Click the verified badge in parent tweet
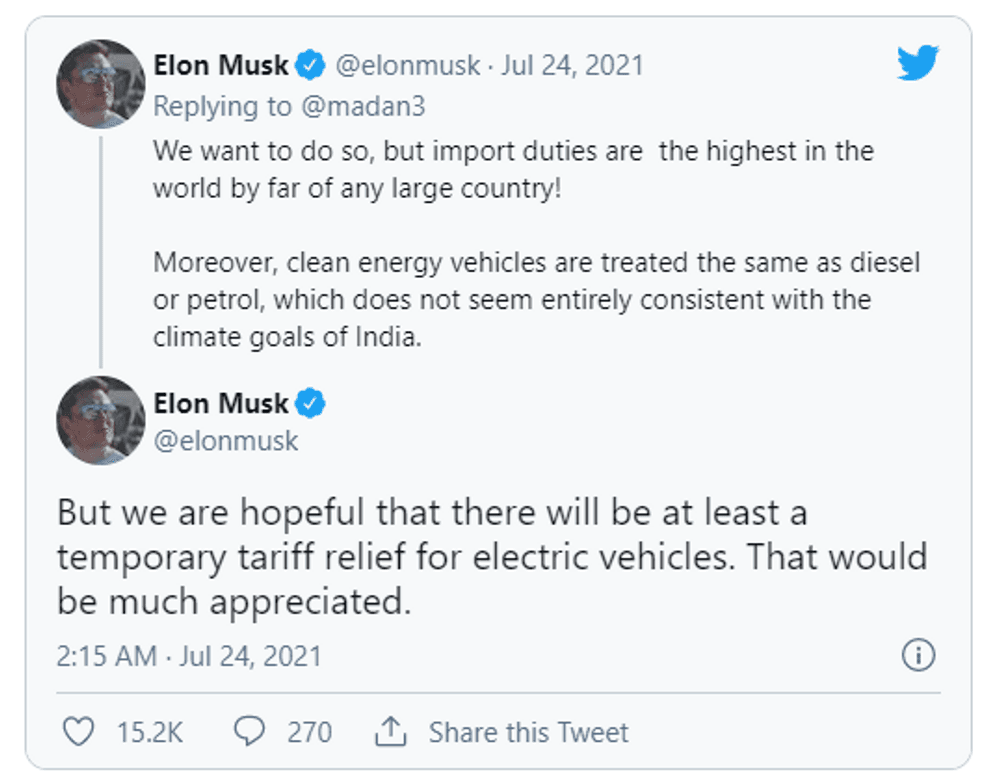The image size is (1000, 784). point(312,66)
